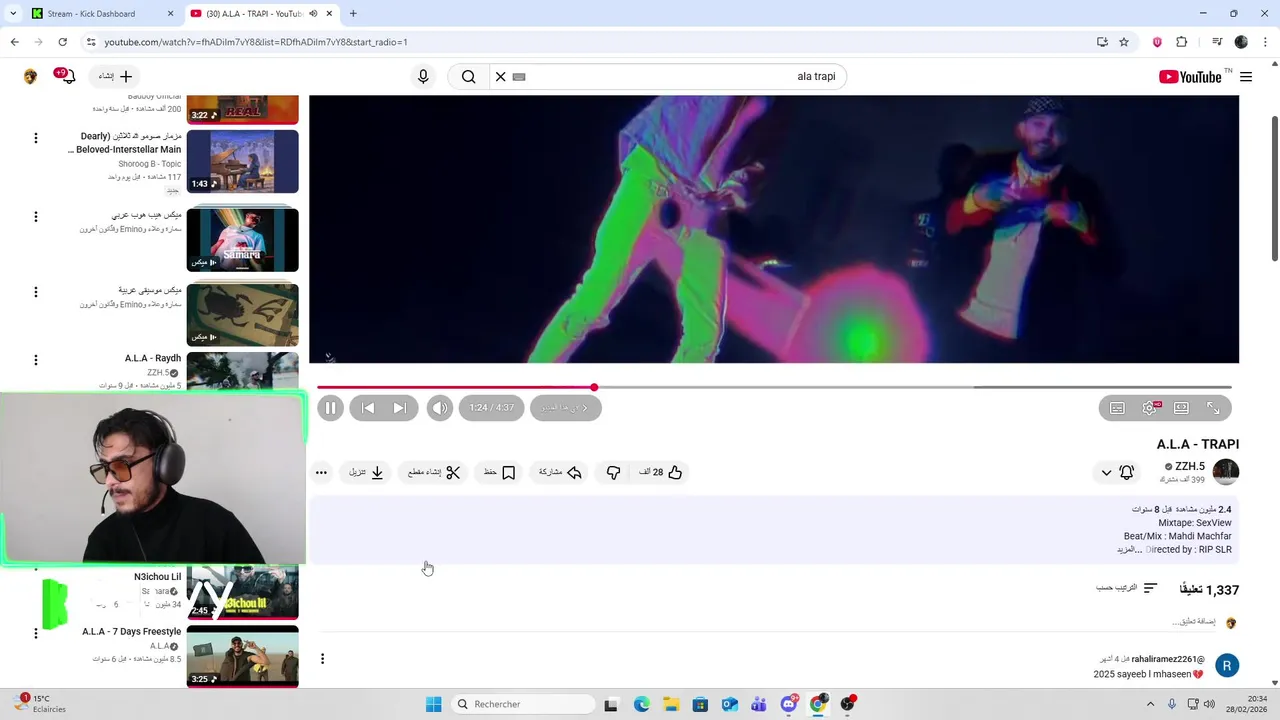This screenshot has height=720, width=1280.
Task: Open options menu for rahaliramez2261 comment
Action: pos(322,658)
